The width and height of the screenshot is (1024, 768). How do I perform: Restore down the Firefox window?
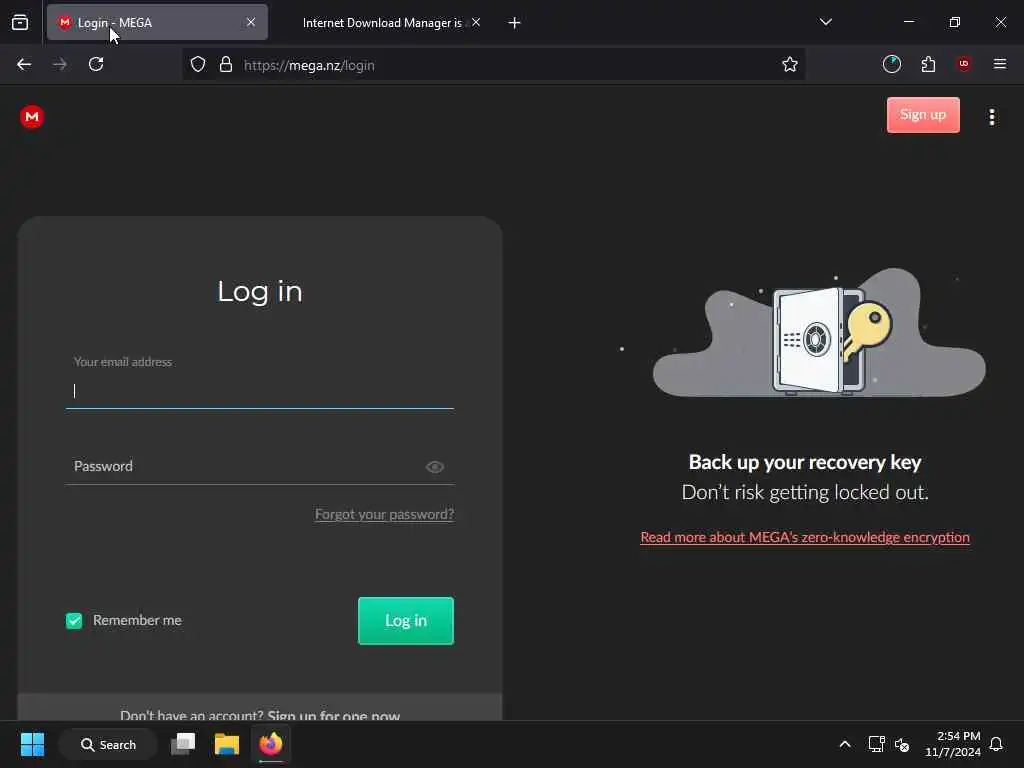tap(955, 22)
